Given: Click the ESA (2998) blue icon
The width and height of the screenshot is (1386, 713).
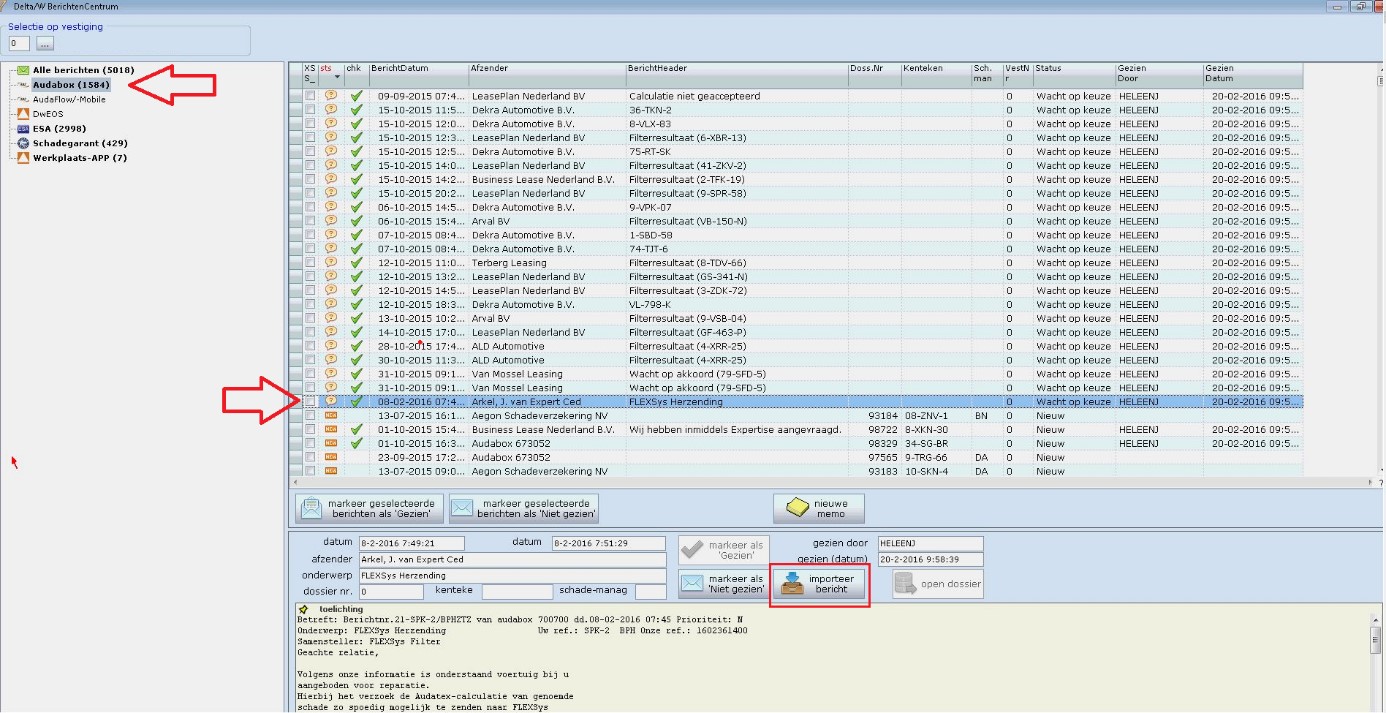Looking at the screenshot, I should tap(23, 129).
